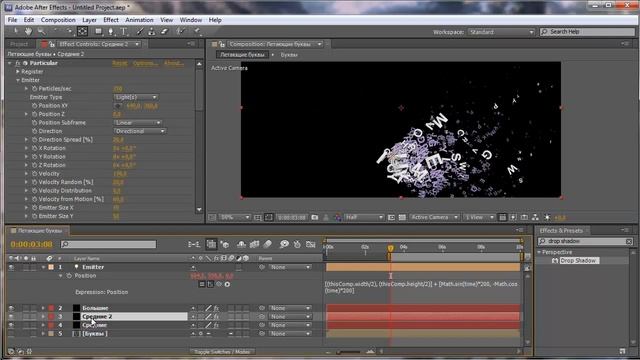
Task: Select the Hand tool
Action: 28,31
